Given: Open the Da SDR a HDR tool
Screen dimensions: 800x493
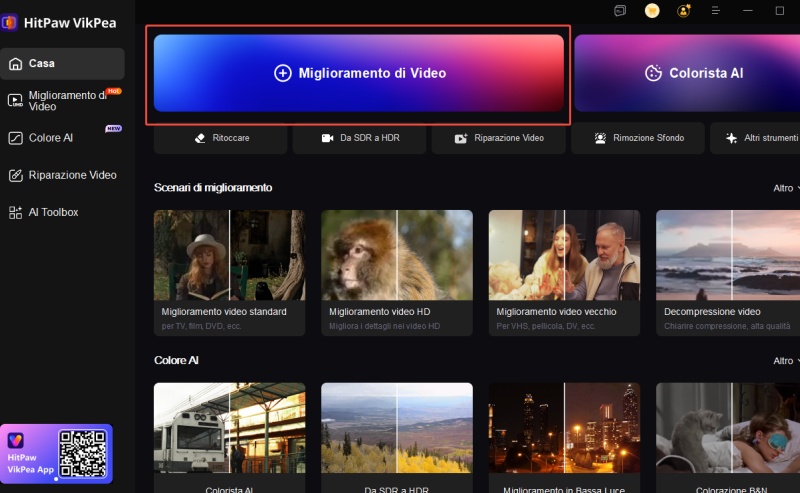Looking at the screenshot, I should [361, 138].
